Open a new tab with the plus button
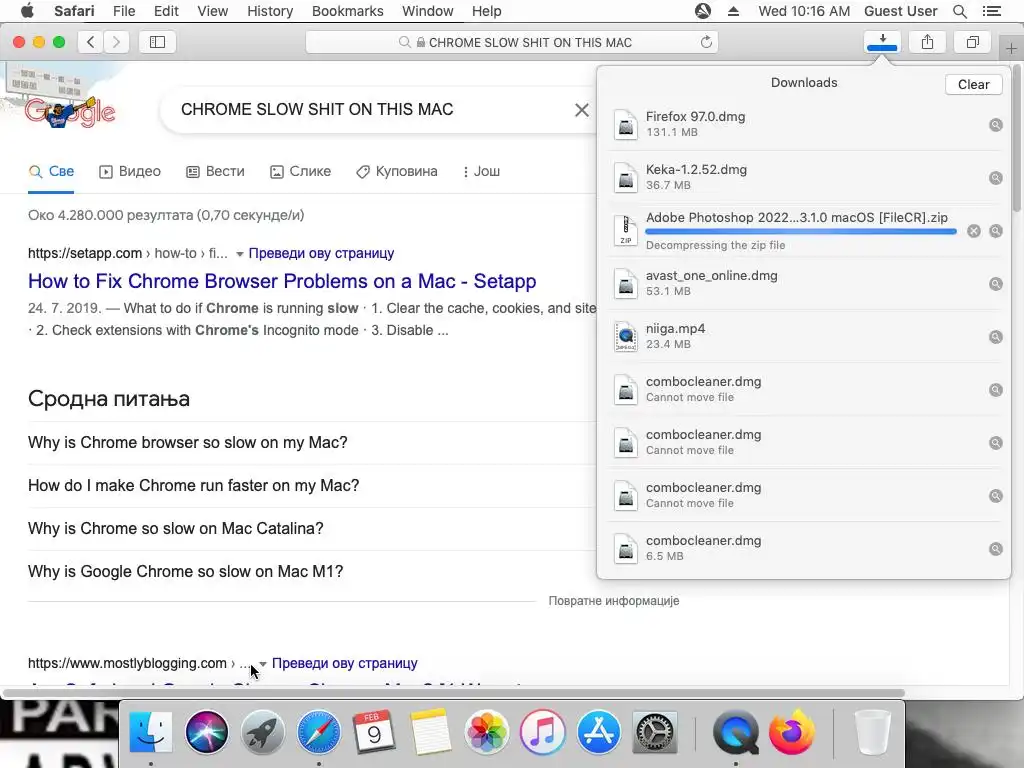 click(x=1011, y=49)
